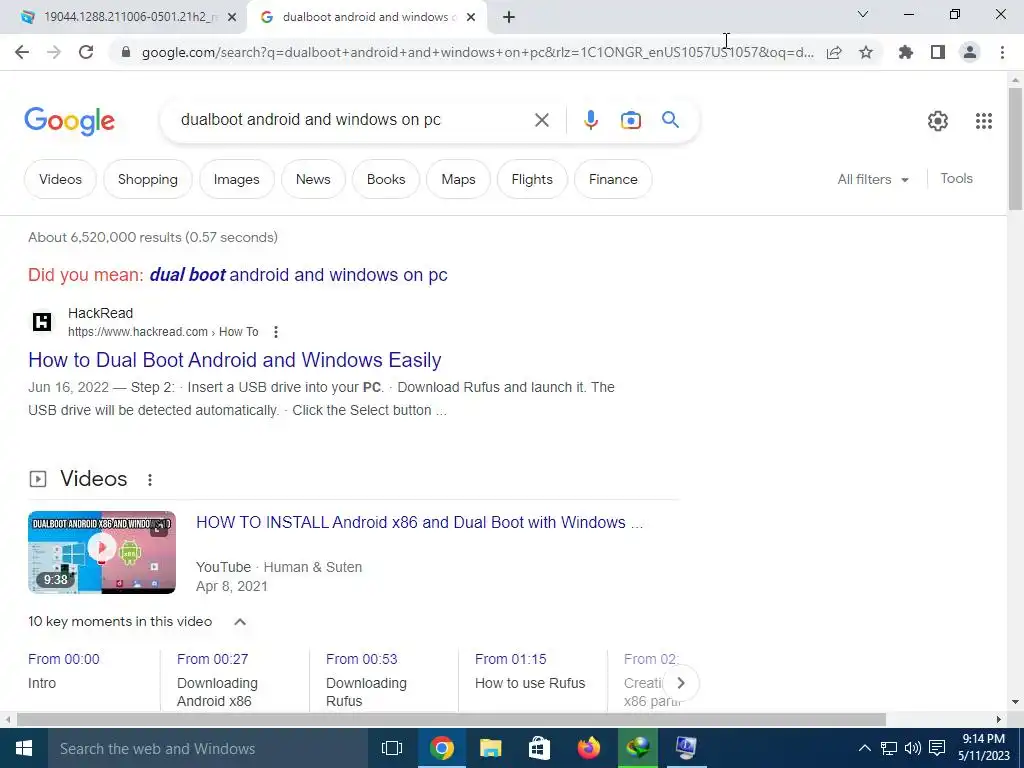This screenshot has width=1024, height=768.
Task: Click the horizontal page scrollbar
Action: (451, 720)
